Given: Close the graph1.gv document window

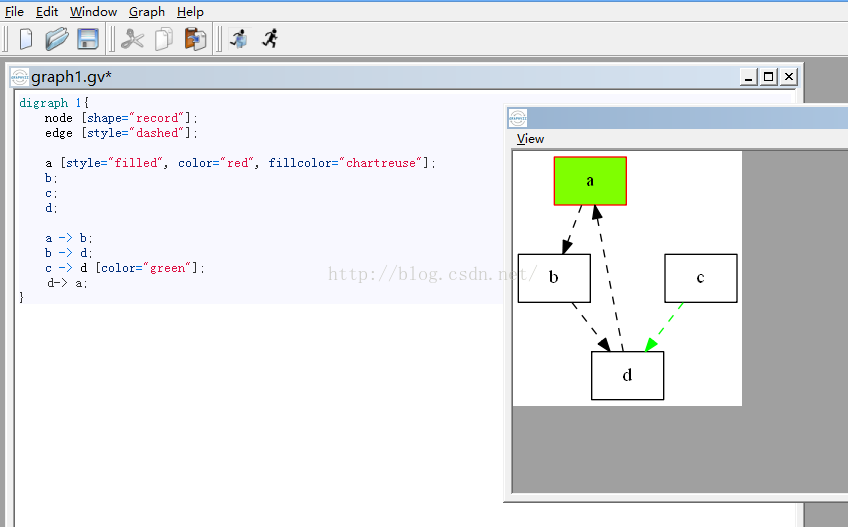Looking at the screenshot, I should [x=789, y=77].
